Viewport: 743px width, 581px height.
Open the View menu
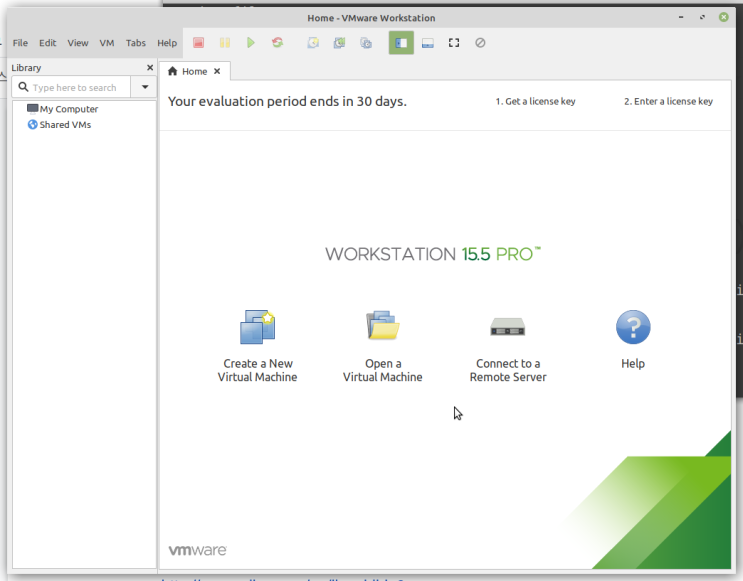[x=78, y=43]
